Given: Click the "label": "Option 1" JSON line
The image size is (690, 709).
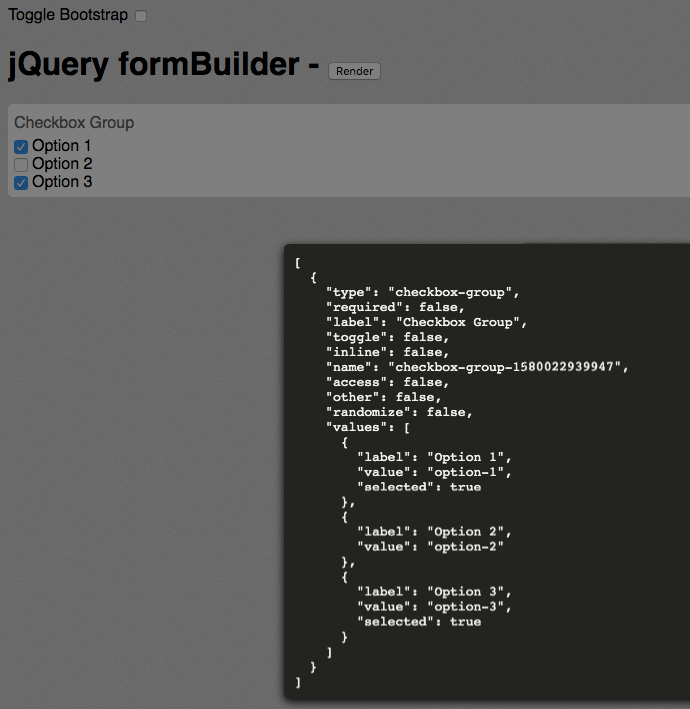Looking at the screenshot, I should 434,457.
